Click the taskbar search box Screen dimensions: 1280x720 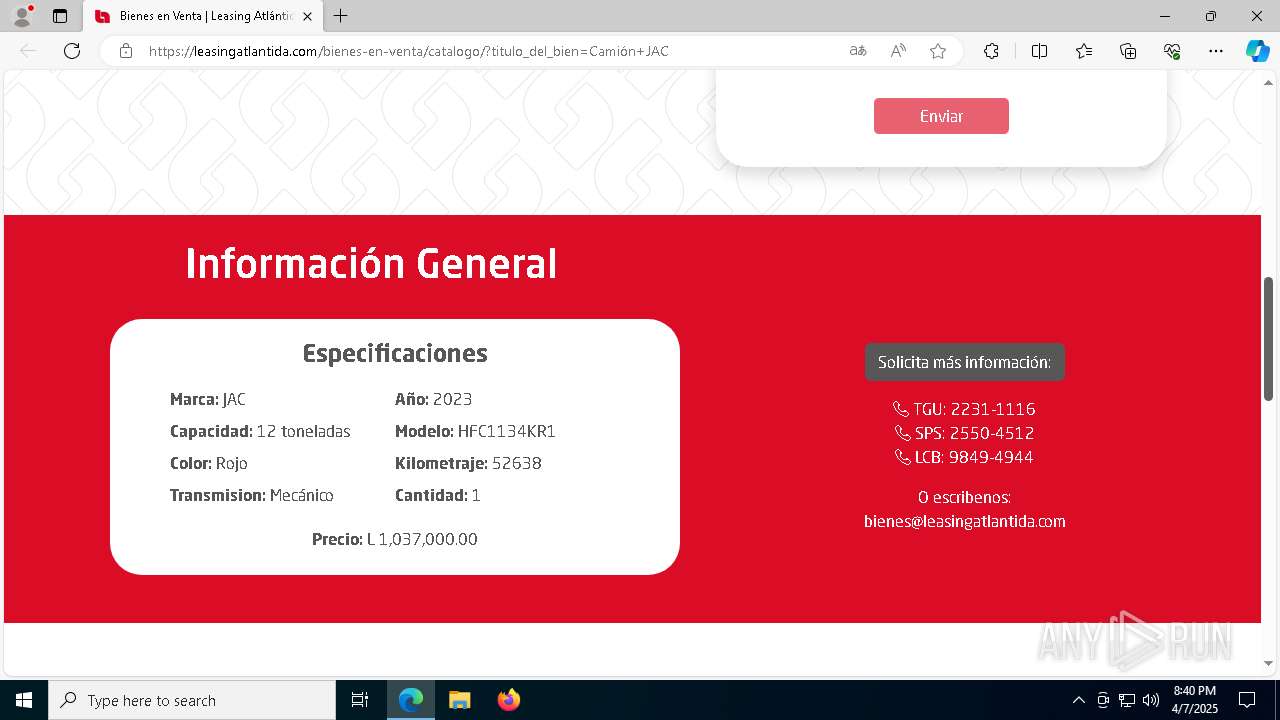[x=192, y=700]
